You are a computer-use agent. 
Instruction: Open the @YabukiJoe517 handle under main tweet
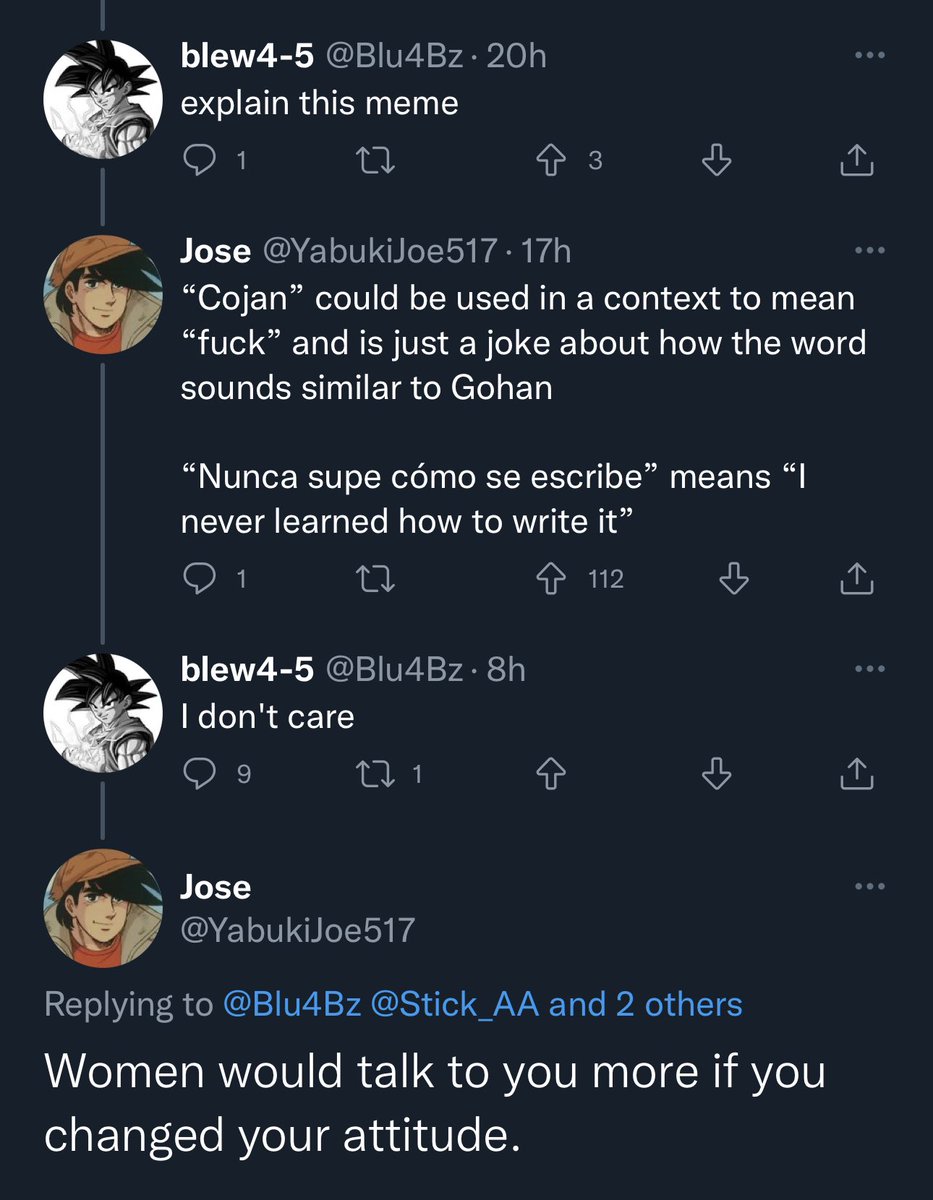(297, 931)
